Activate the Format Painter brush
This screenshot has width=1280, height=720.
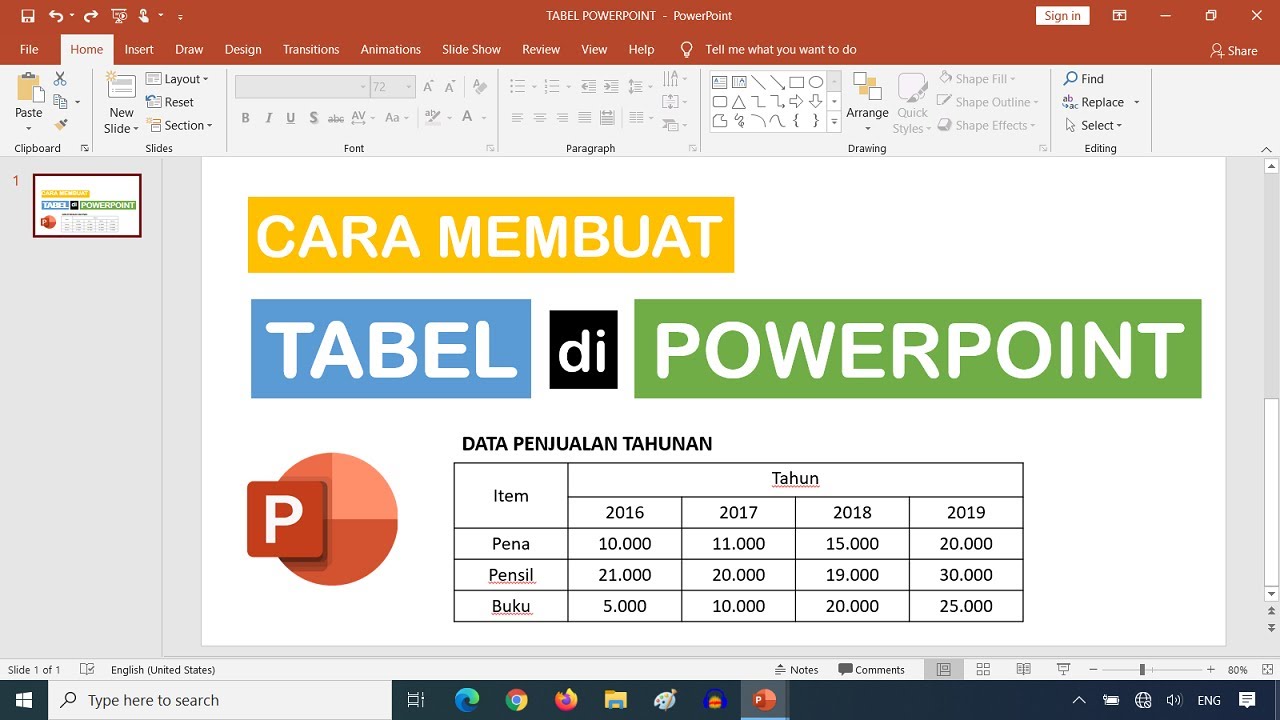61,125
